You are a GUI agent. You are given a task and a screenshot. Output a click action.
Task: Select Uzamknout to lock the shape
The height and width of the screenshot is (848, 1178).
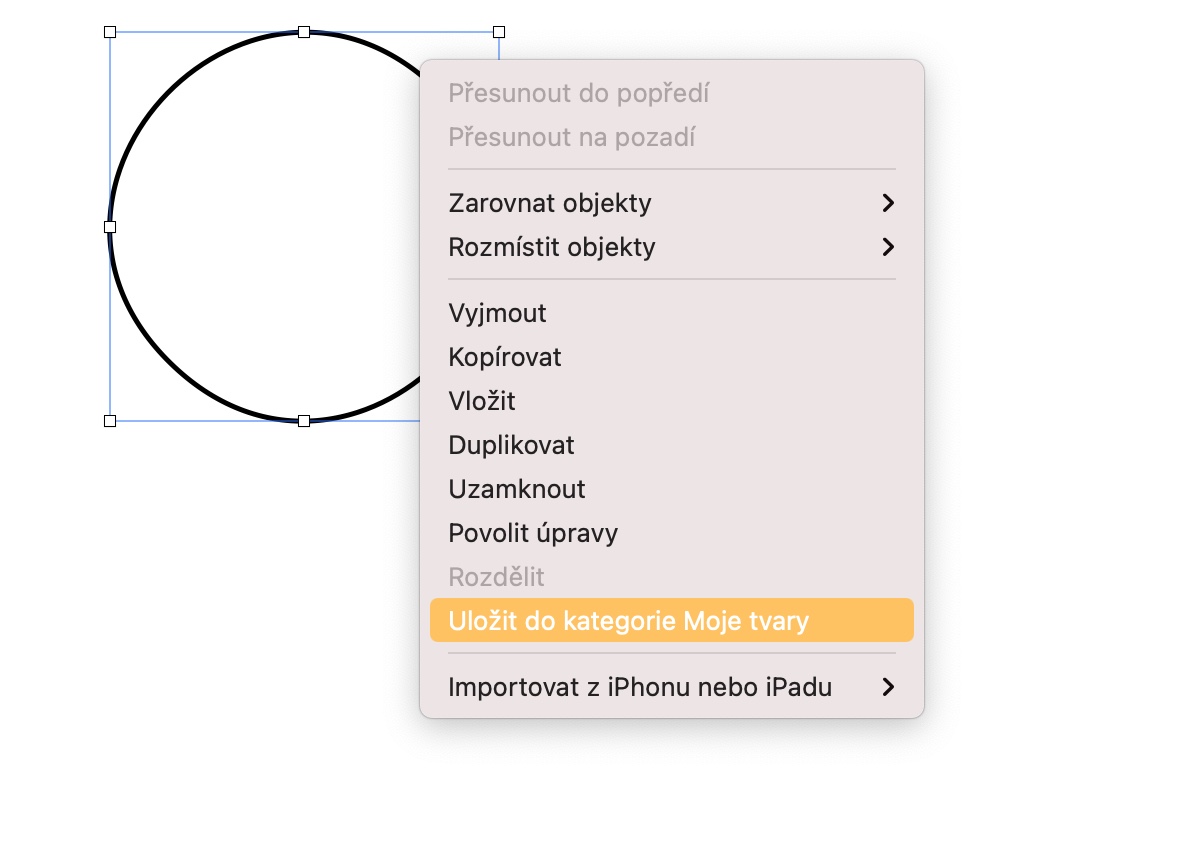click(517, 489)
